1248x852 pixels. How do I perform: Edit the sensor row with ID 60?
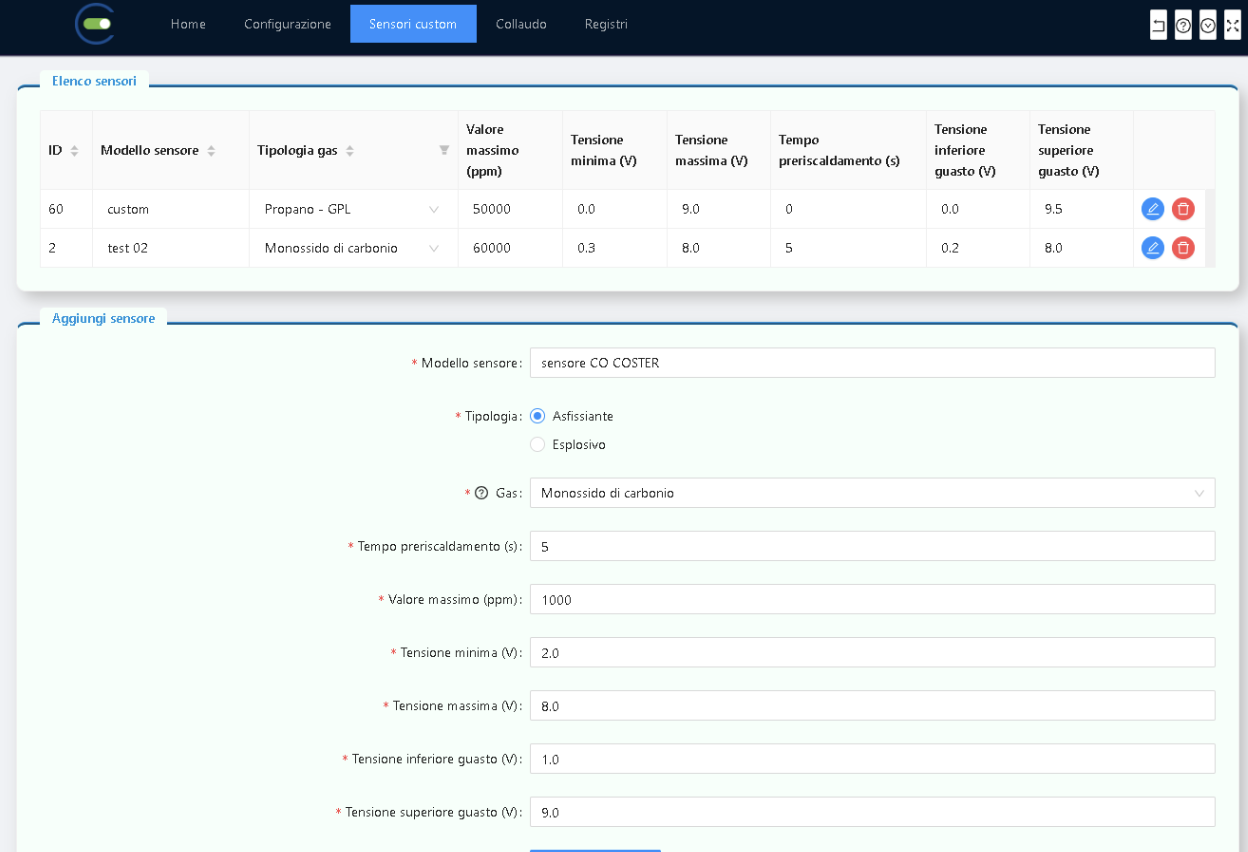coord(1153,209)
